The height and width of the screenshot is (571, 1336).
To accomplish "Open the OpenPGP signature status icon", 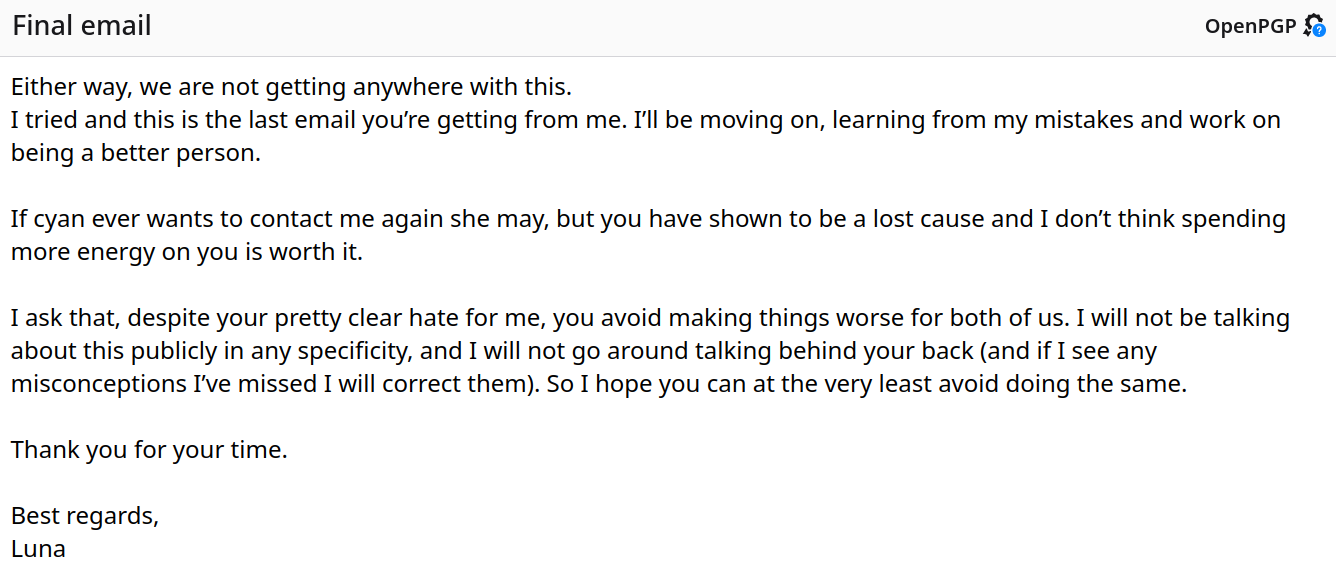I will tap(1314, 26).
